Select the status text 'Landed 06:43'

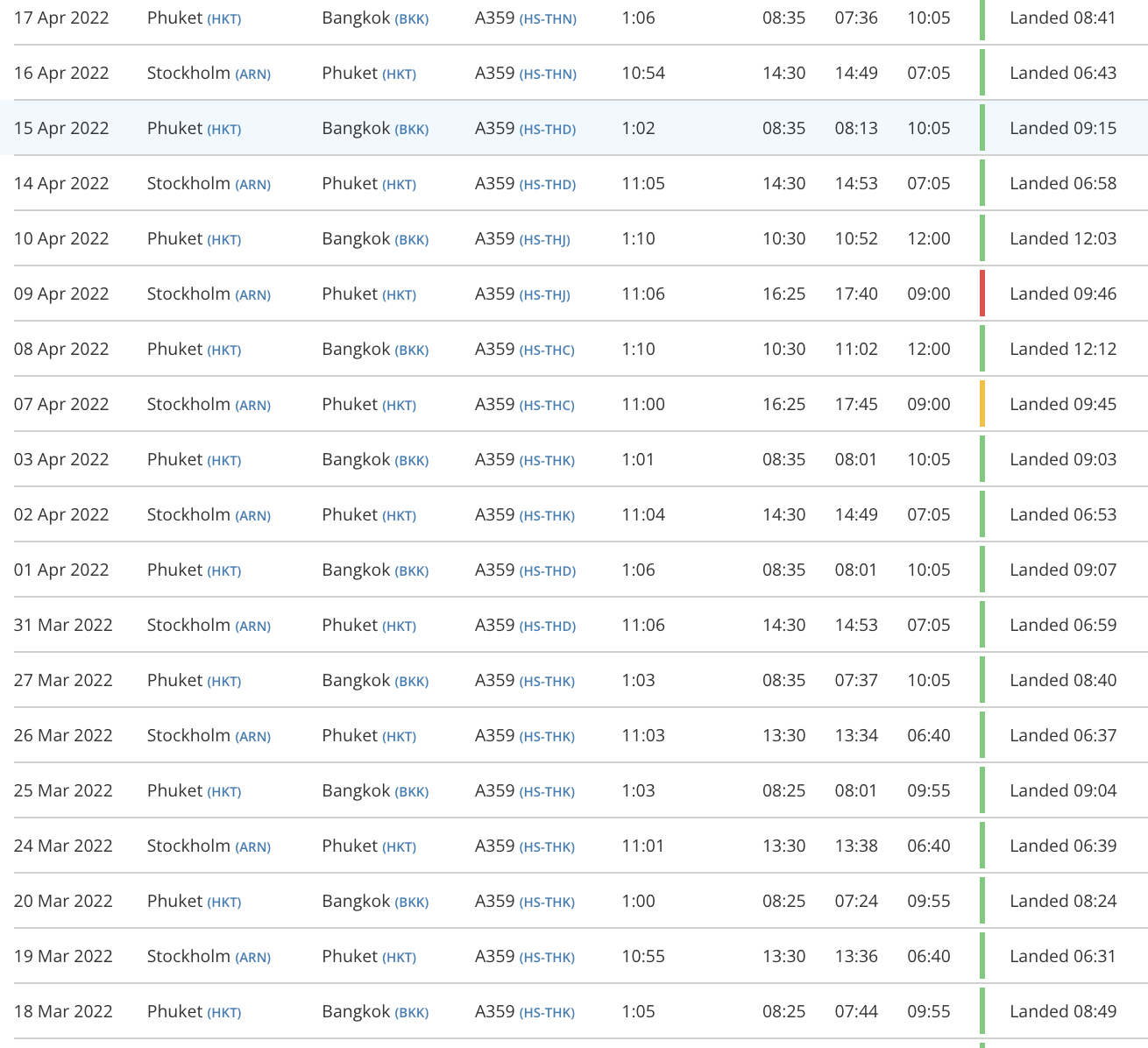(x=1063, y=73)
